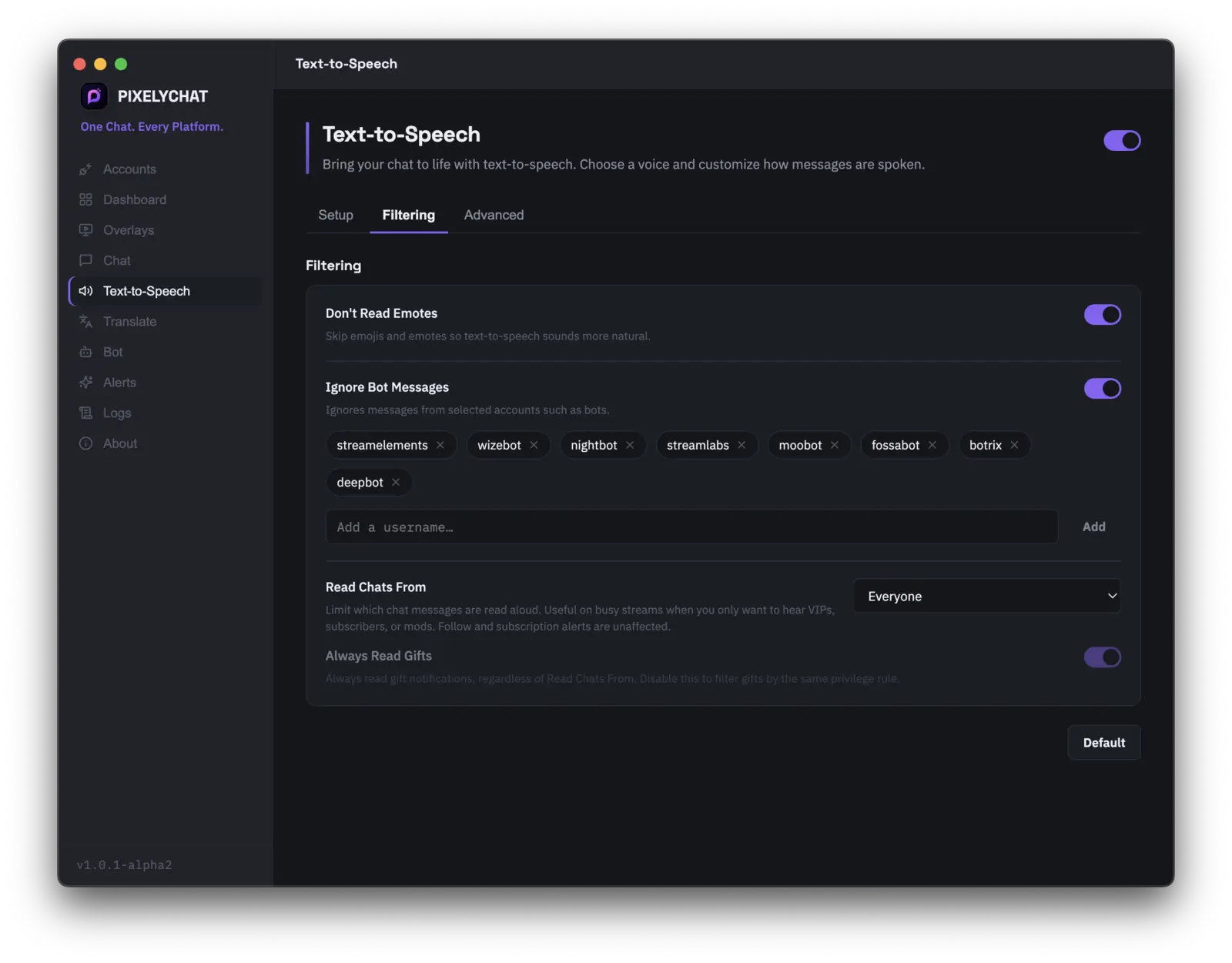Click the Default reset button
The image size is (1232, 963).
tap(1104, 743)
